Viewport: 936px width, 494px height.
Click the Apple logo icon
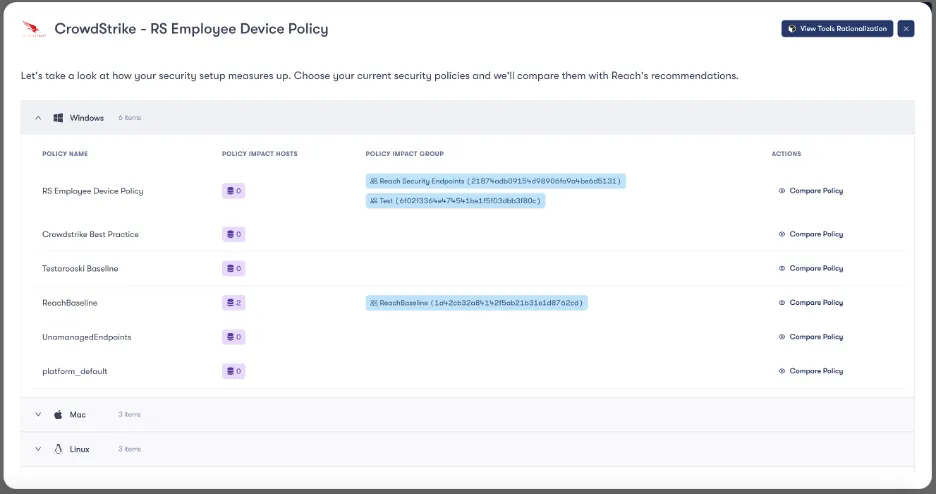[58, 415]
